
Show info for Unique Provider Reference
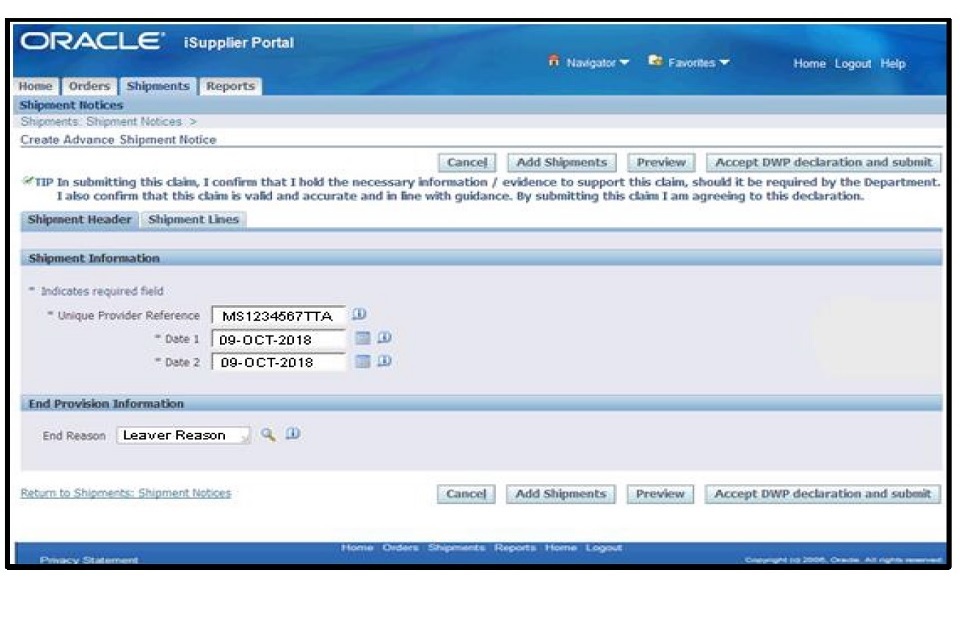pyautogui.click(x=360, y=315)
